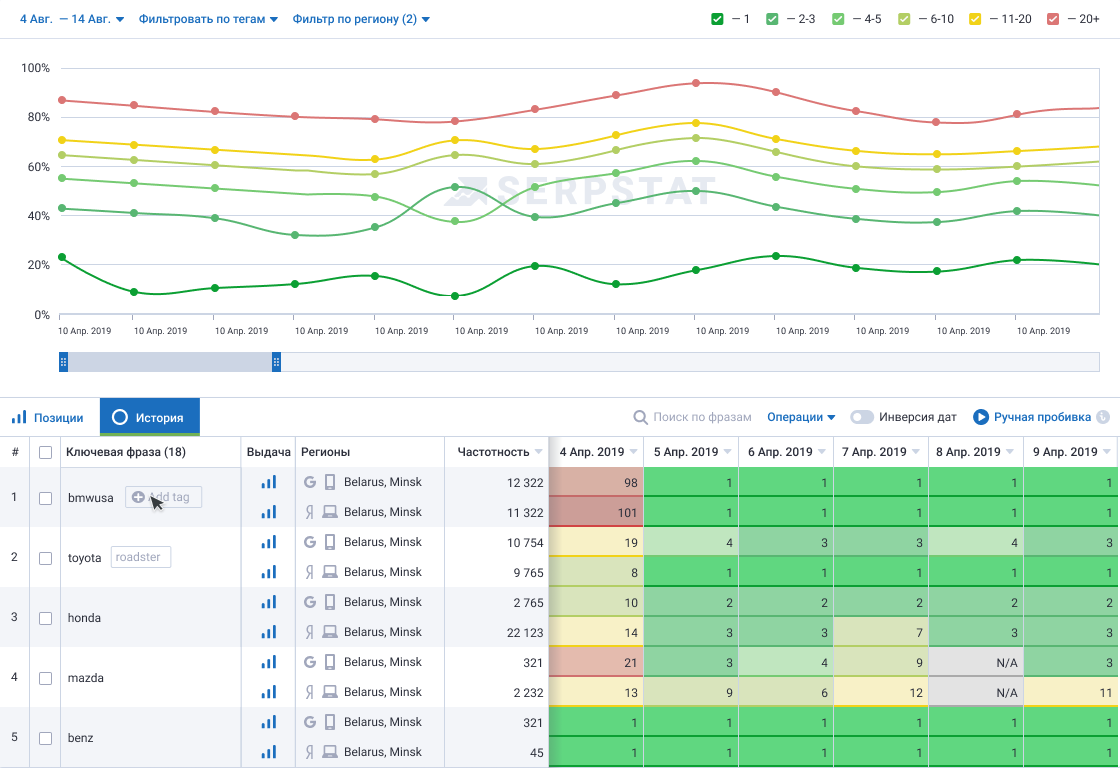Toggle legend checkbox for positions 4-5
Viewport: 1120px width, 768px height.
pyautogui.click(x=839, y=19)
